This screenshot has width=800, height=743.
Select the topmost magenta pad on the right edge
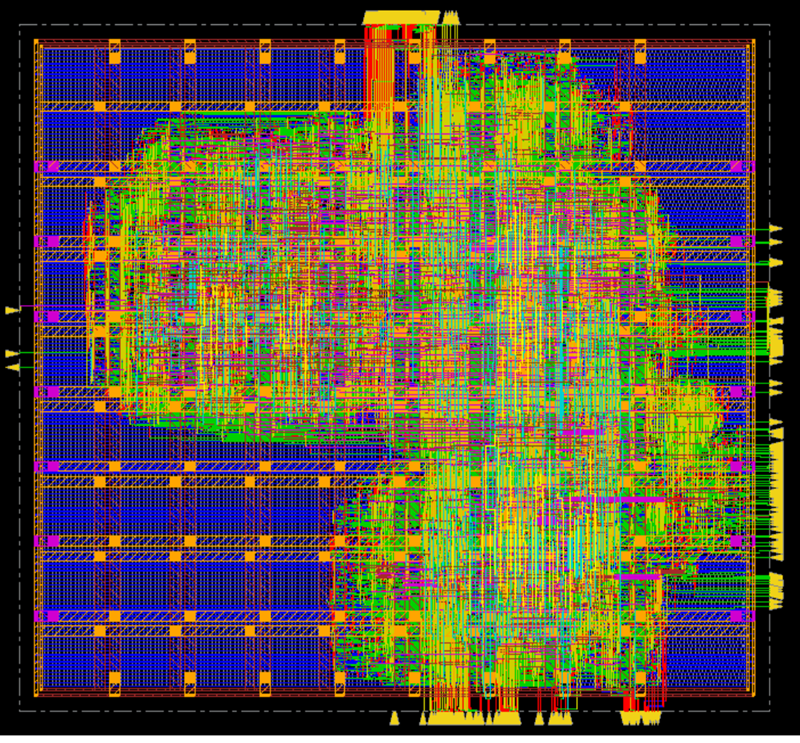(x=738, y=167)
